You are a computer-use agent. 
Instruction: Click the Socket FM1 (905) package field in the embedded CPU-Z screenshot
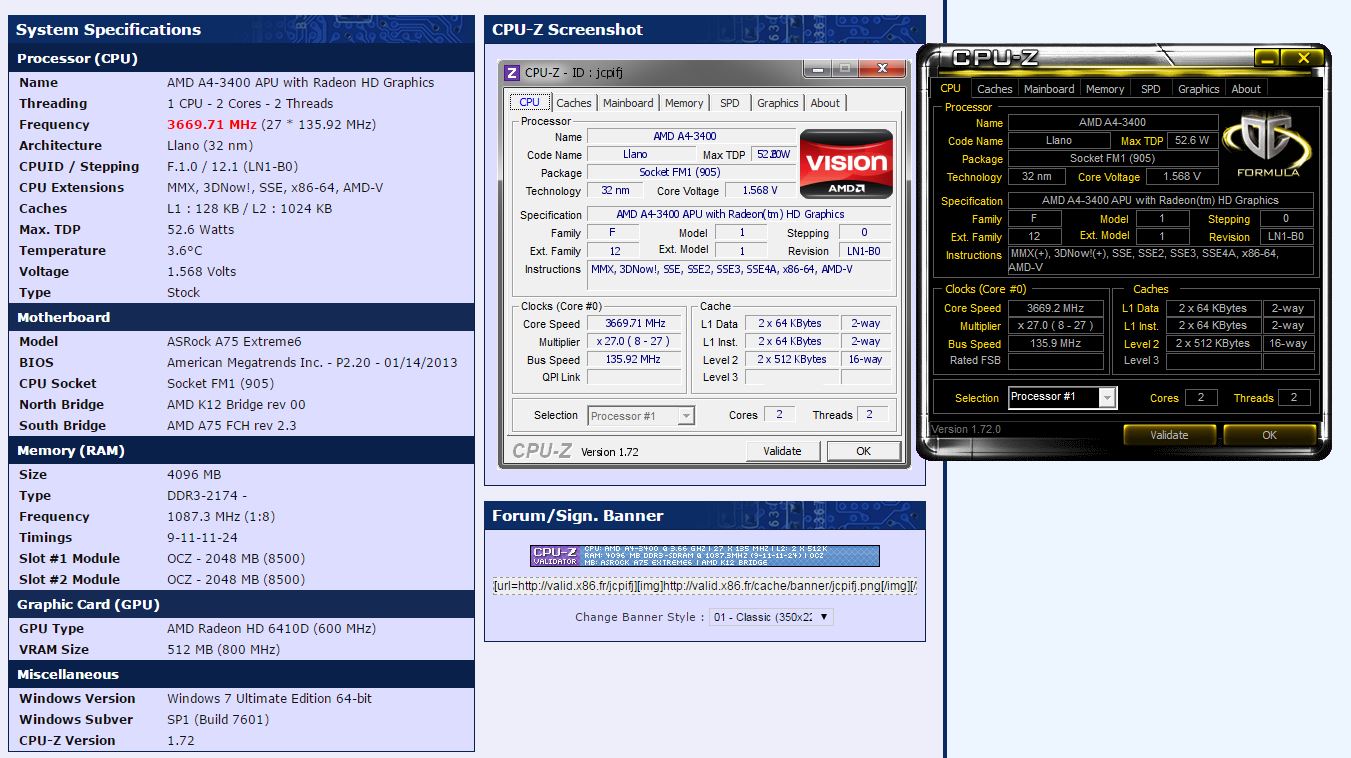[691, 173]
